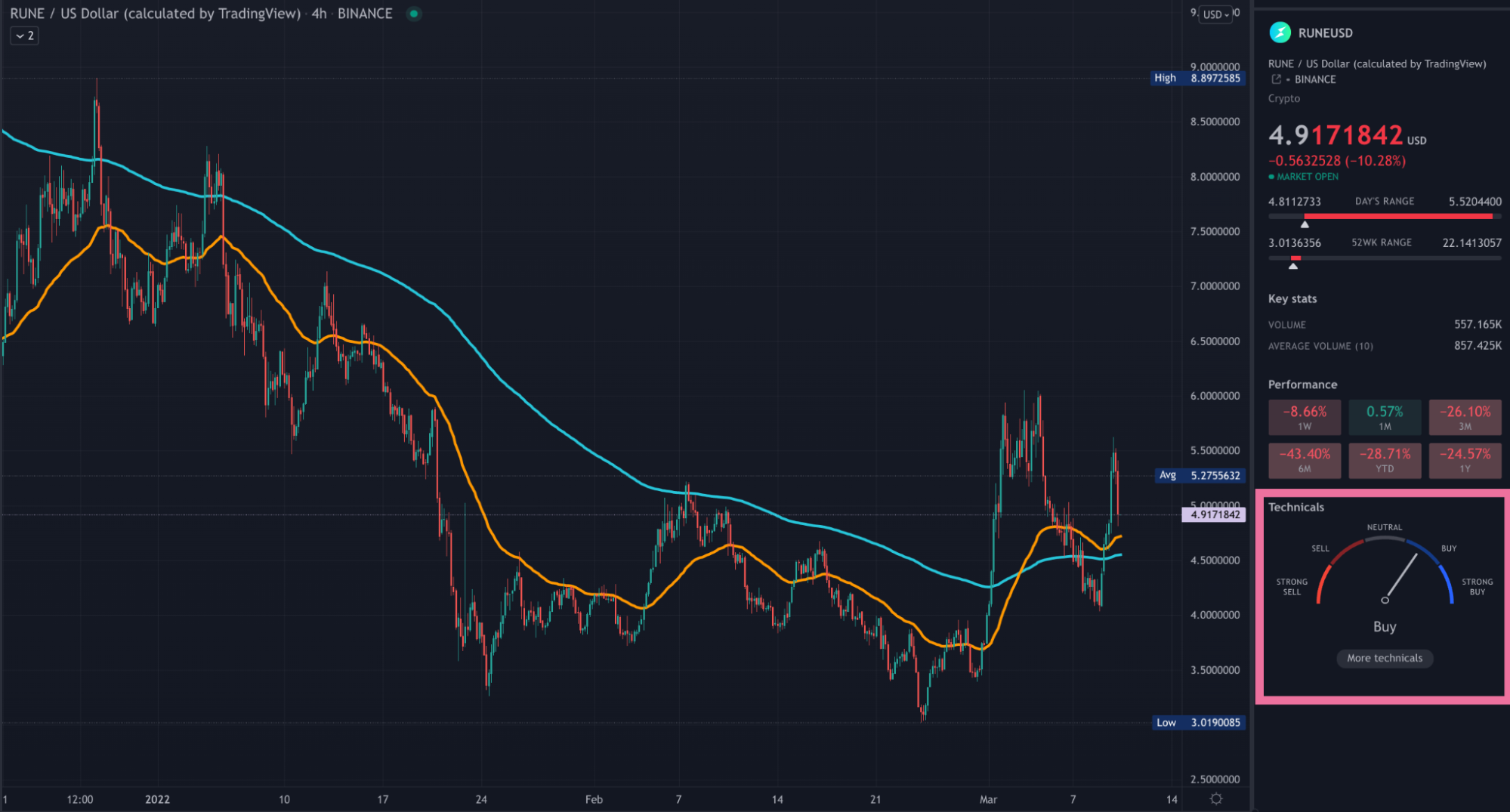The height and width of the screenshot is (812, 1510).
Task: Click the STRONG BUY gauge label
Action: [x=1477, y=587]
